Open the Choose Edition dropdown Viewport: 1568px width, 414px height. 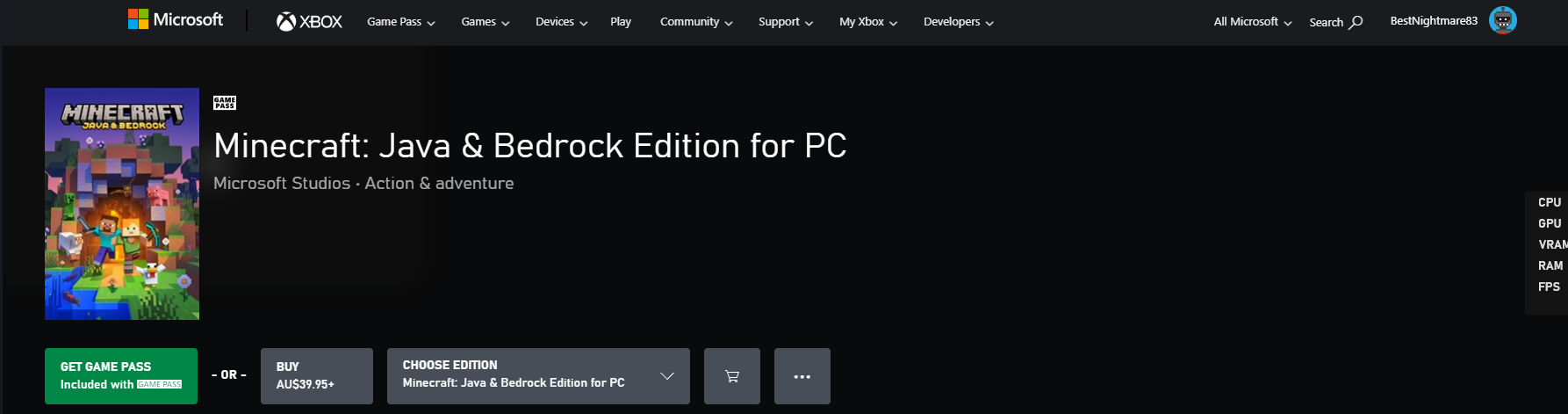point(538,376)
